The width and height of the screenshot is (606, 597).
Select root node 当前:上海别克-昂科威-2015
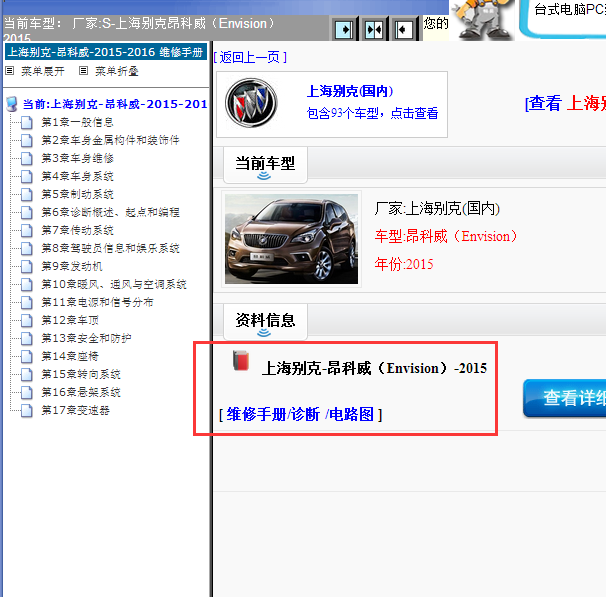click(115, 104)
